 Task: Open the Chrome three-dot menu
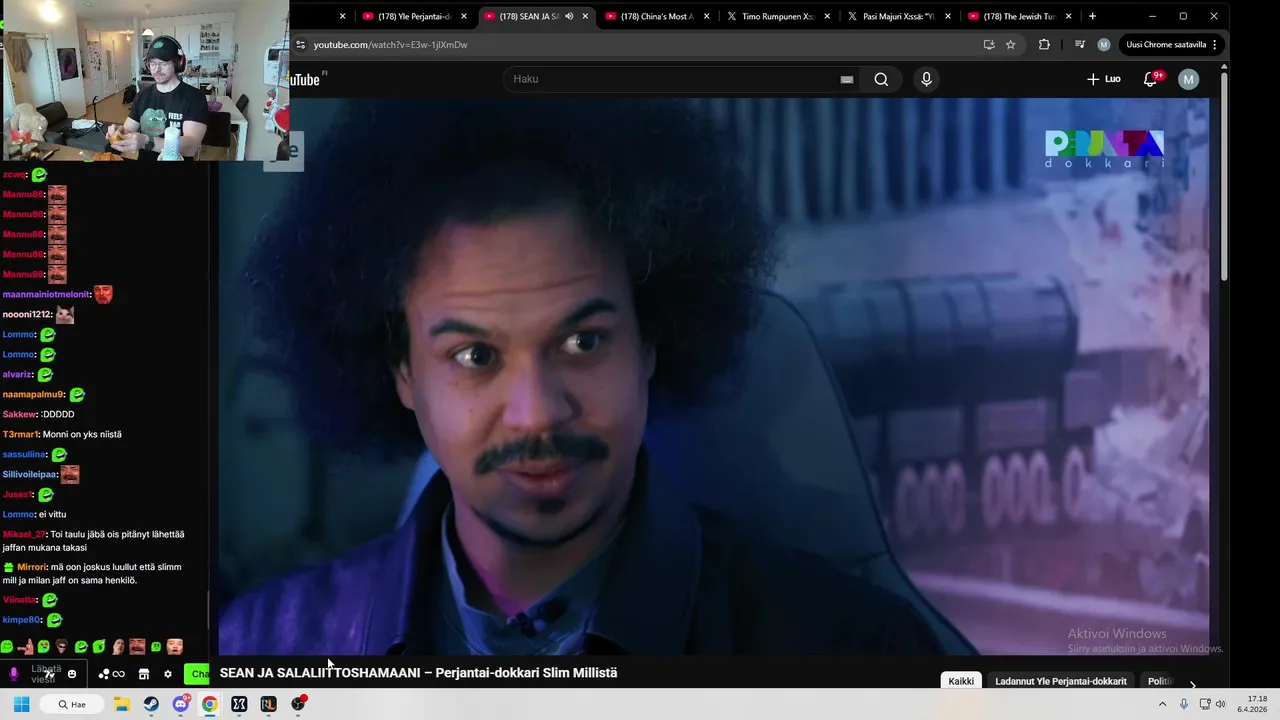(1214, 44)
